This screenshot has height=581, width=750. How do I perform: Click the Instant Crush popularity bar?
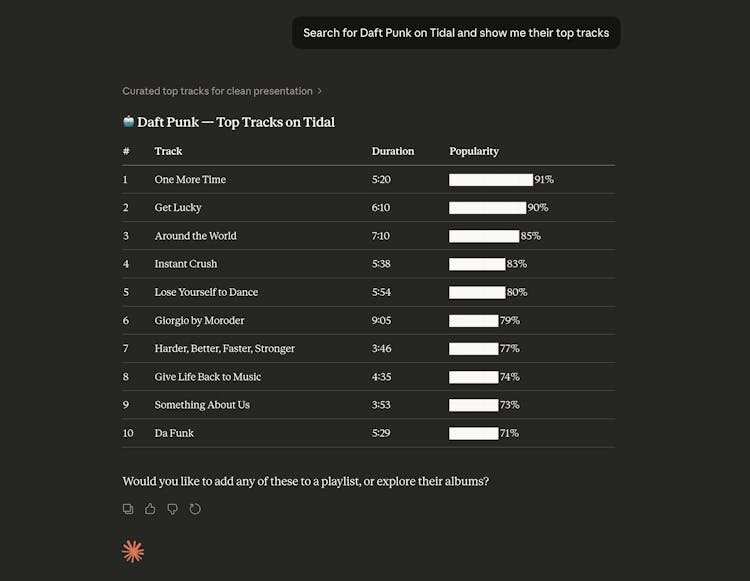(477, 264)
